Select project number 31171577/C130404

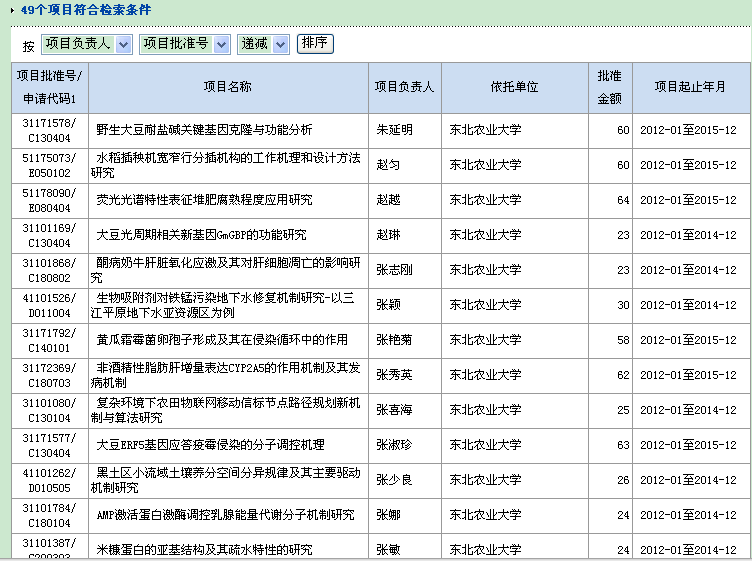[49, 445]
